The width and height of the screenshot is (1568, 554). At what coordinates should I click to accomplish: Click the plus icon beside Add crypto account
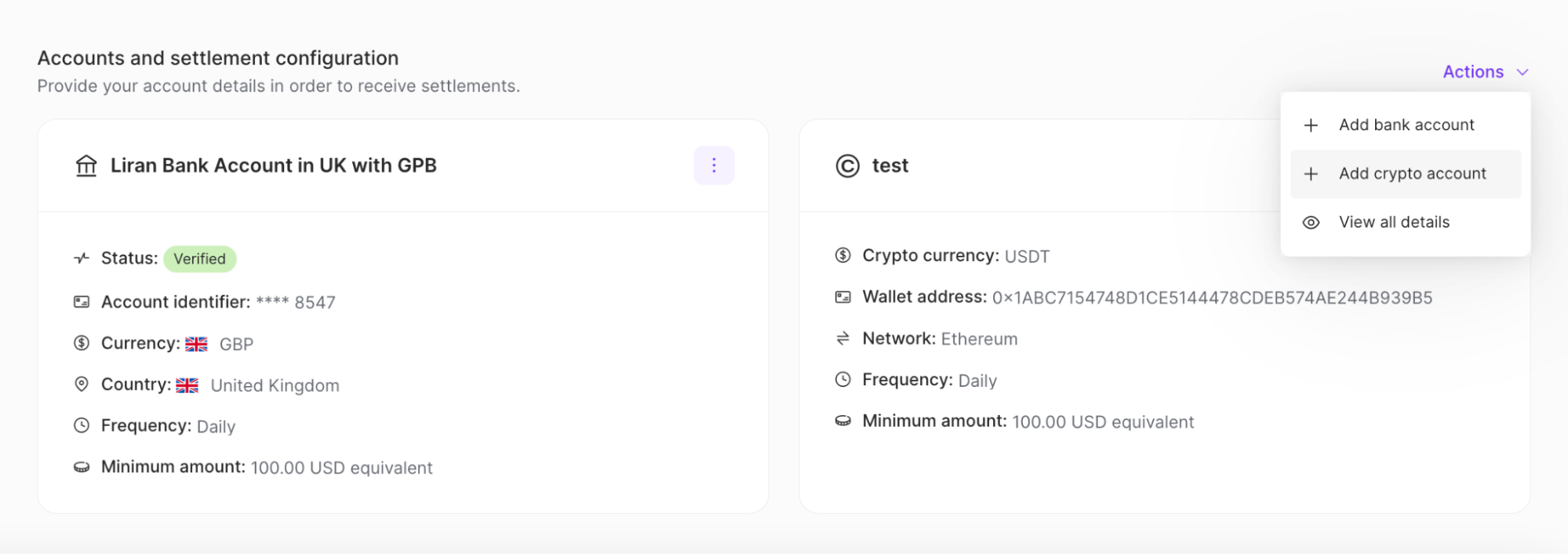[x=1311, y=173]
